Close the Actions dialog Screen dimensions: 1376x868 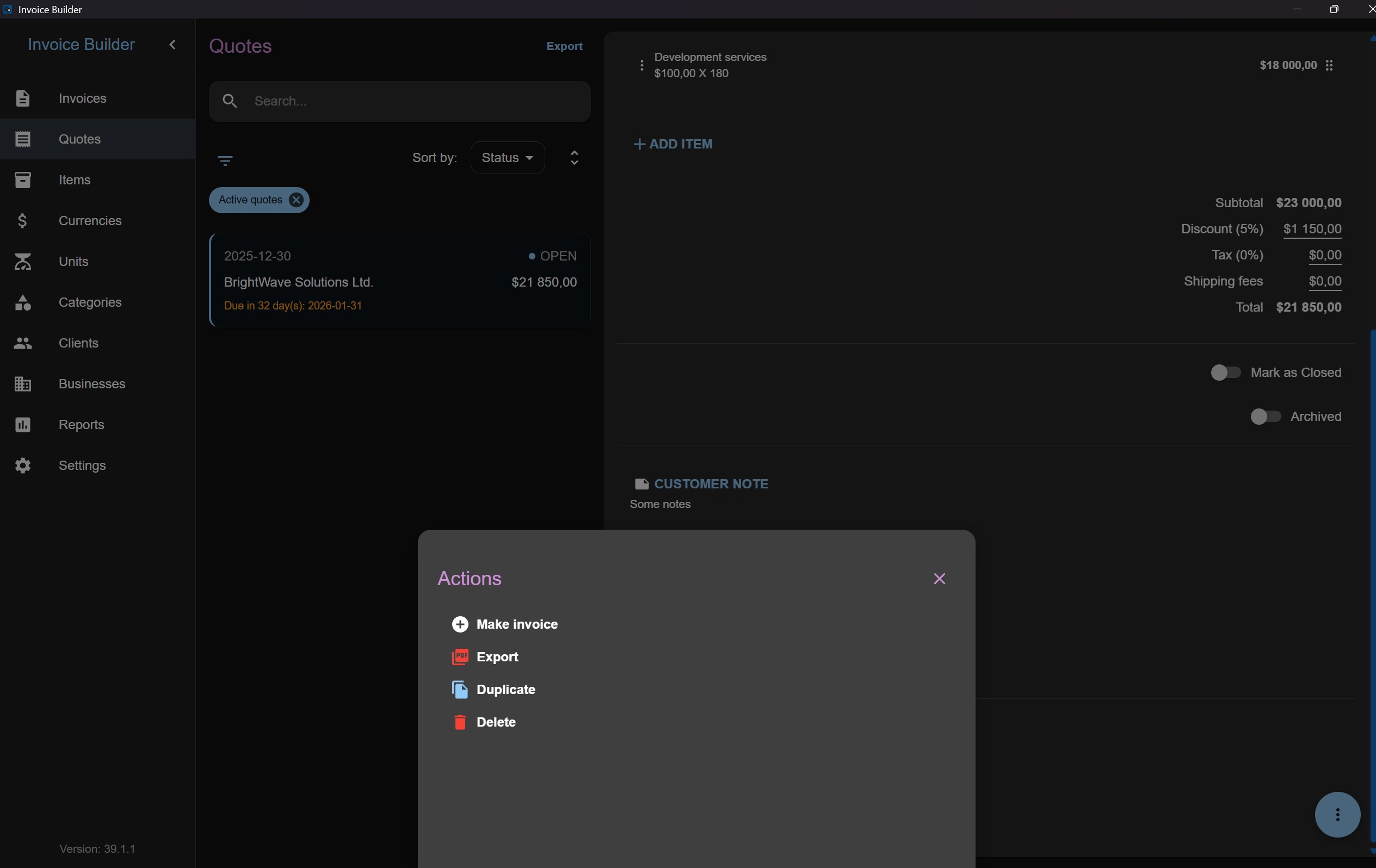(939, 579)
